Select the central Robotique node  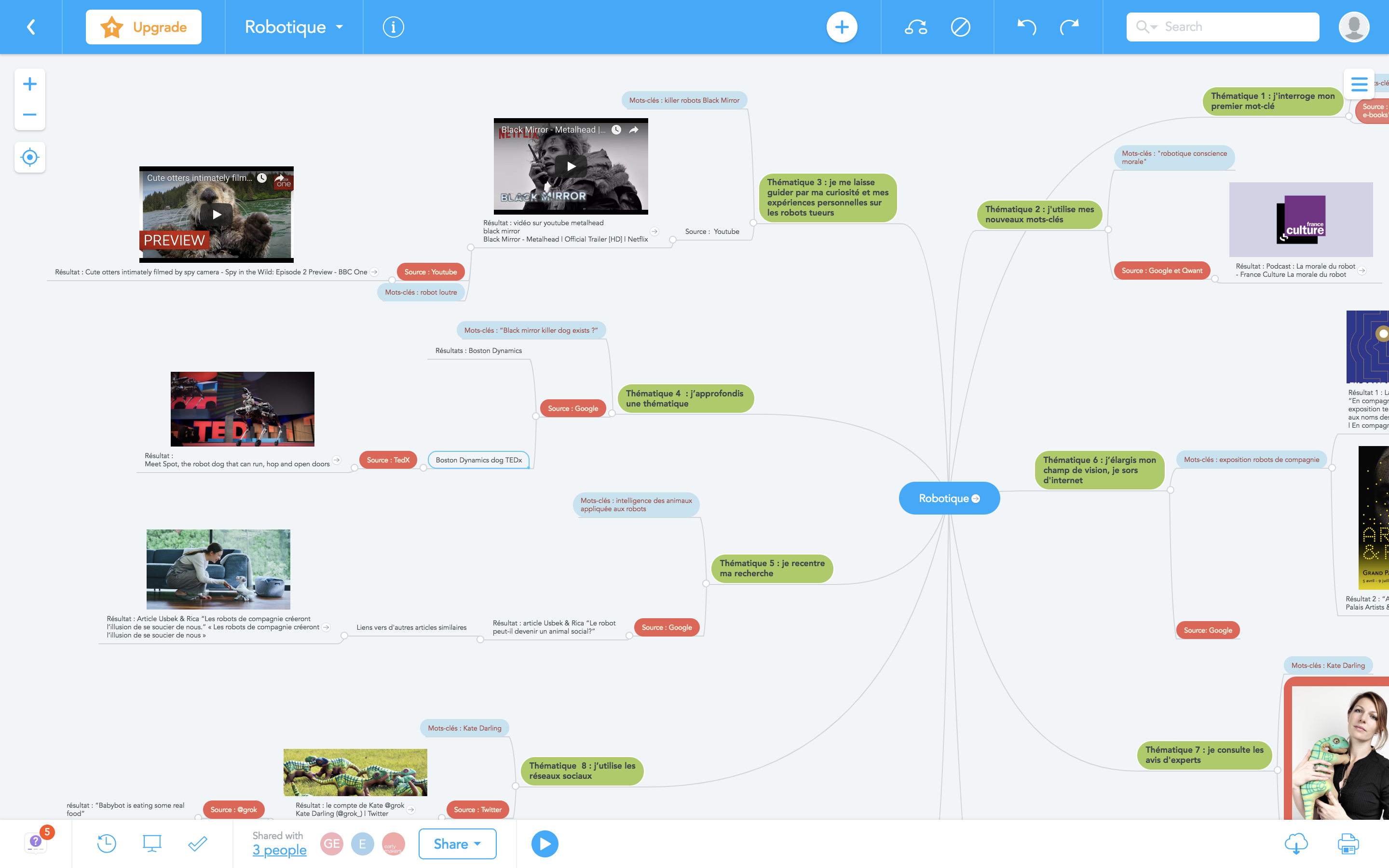[x=949, y=498]
